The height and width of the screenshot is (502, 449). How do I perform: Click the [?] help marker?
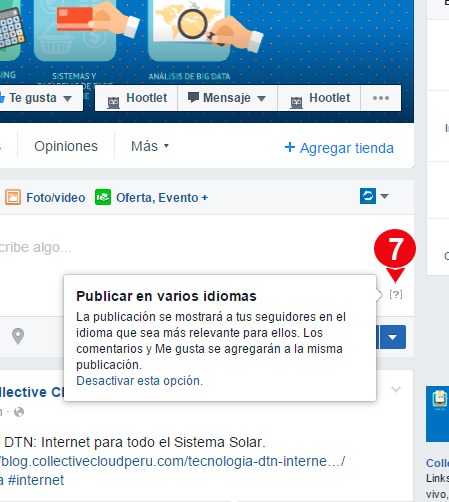coord(396,294)
